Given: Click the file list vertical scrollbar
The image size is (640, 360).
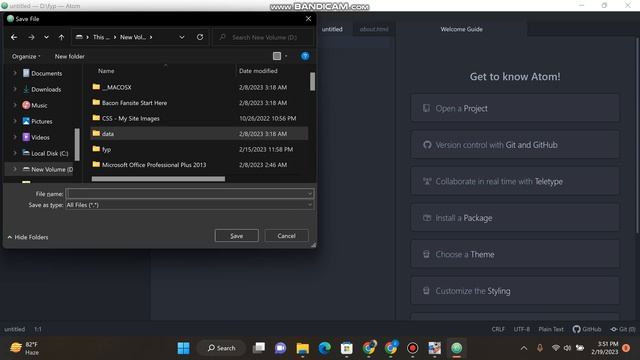Looking at the screenshot, I should click(312, 82).
